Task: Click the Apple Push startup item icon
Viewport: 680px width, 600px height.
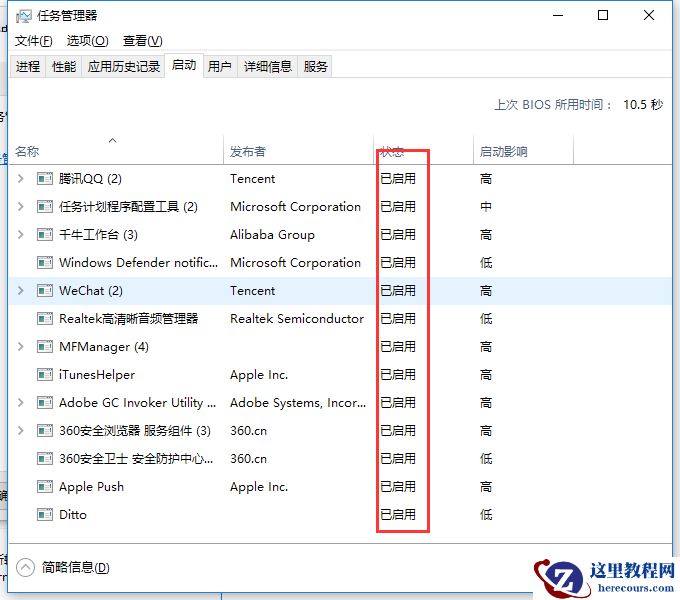Action: click(45, 486)
